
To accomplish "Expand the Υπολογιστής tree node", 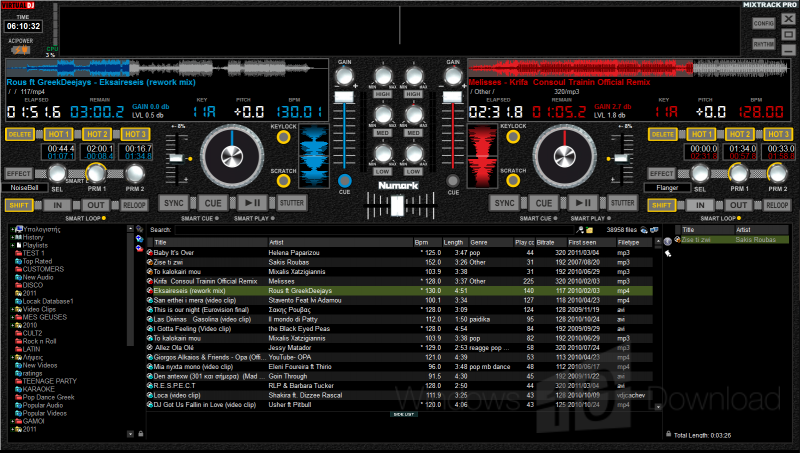I will pyautogui.click(x=12, y=230).
